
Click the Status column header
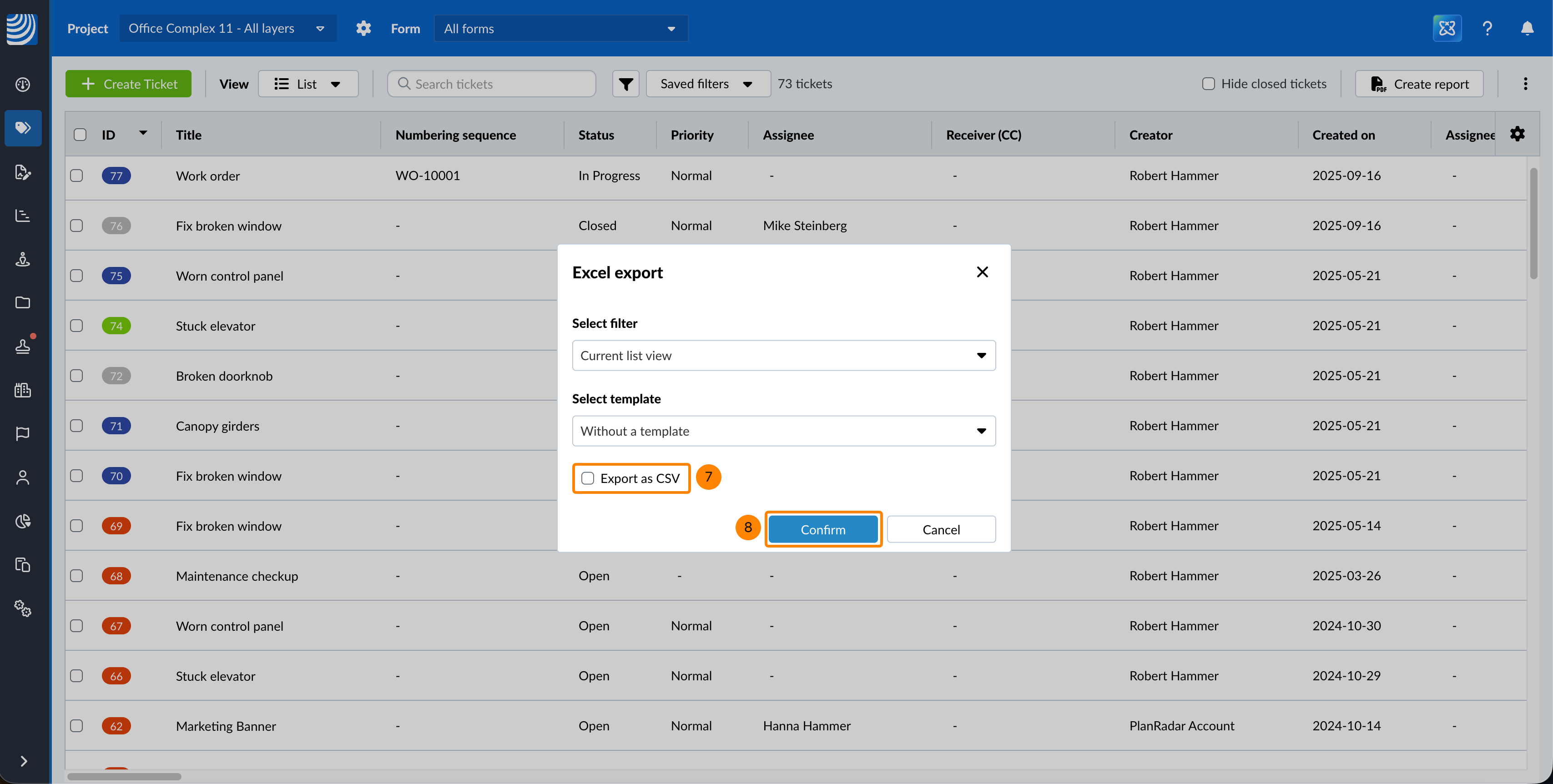[596, 135]
